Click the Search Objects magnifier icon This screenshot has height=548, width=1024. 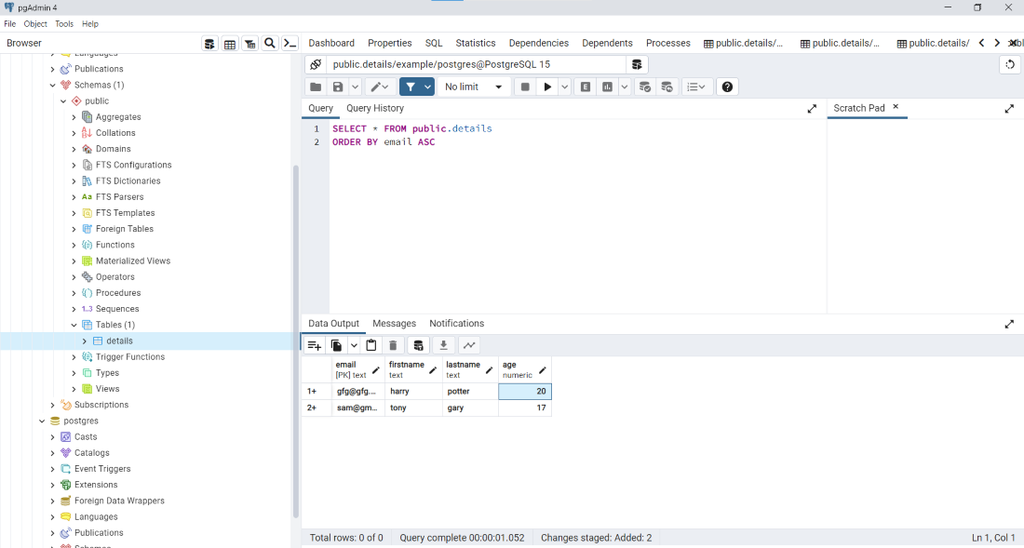pos(270,43)
